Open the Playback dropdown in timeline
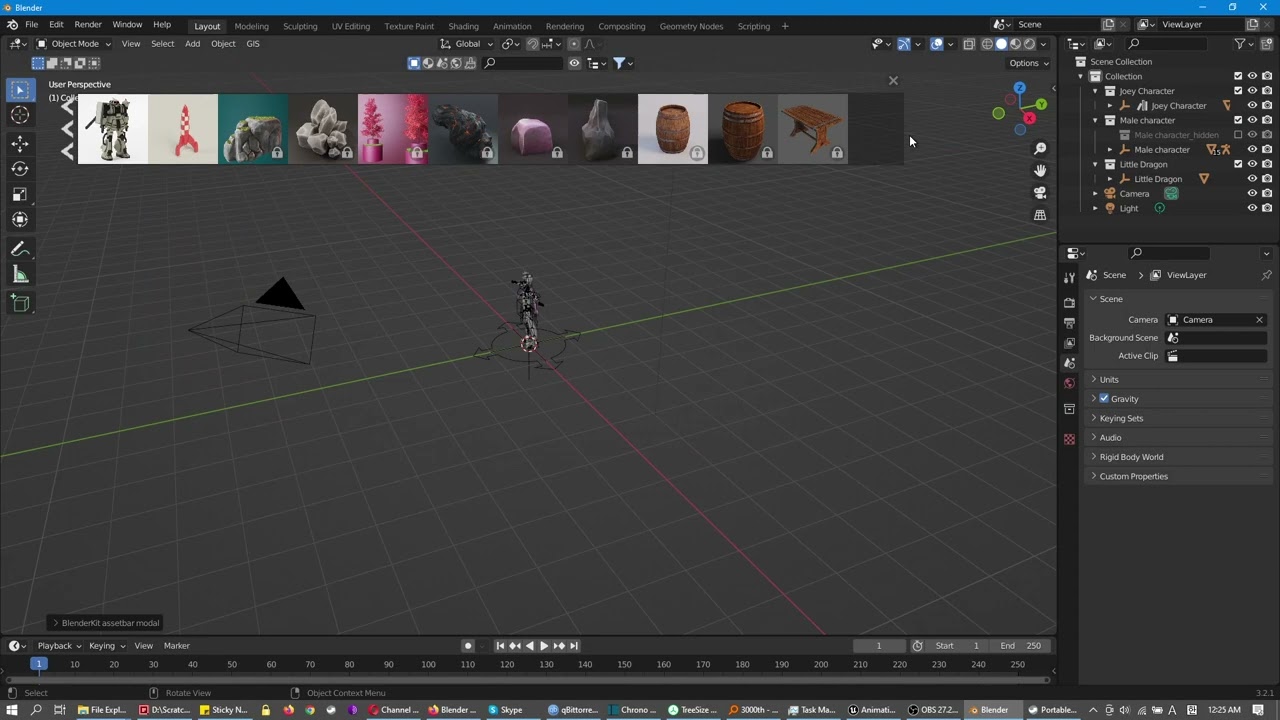The image size is (1280, 720). [59, 646]
